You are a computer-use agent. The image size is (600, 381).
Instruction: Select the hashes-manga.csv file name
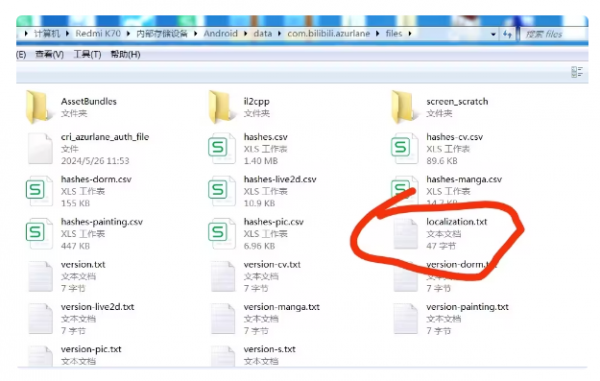464,179
